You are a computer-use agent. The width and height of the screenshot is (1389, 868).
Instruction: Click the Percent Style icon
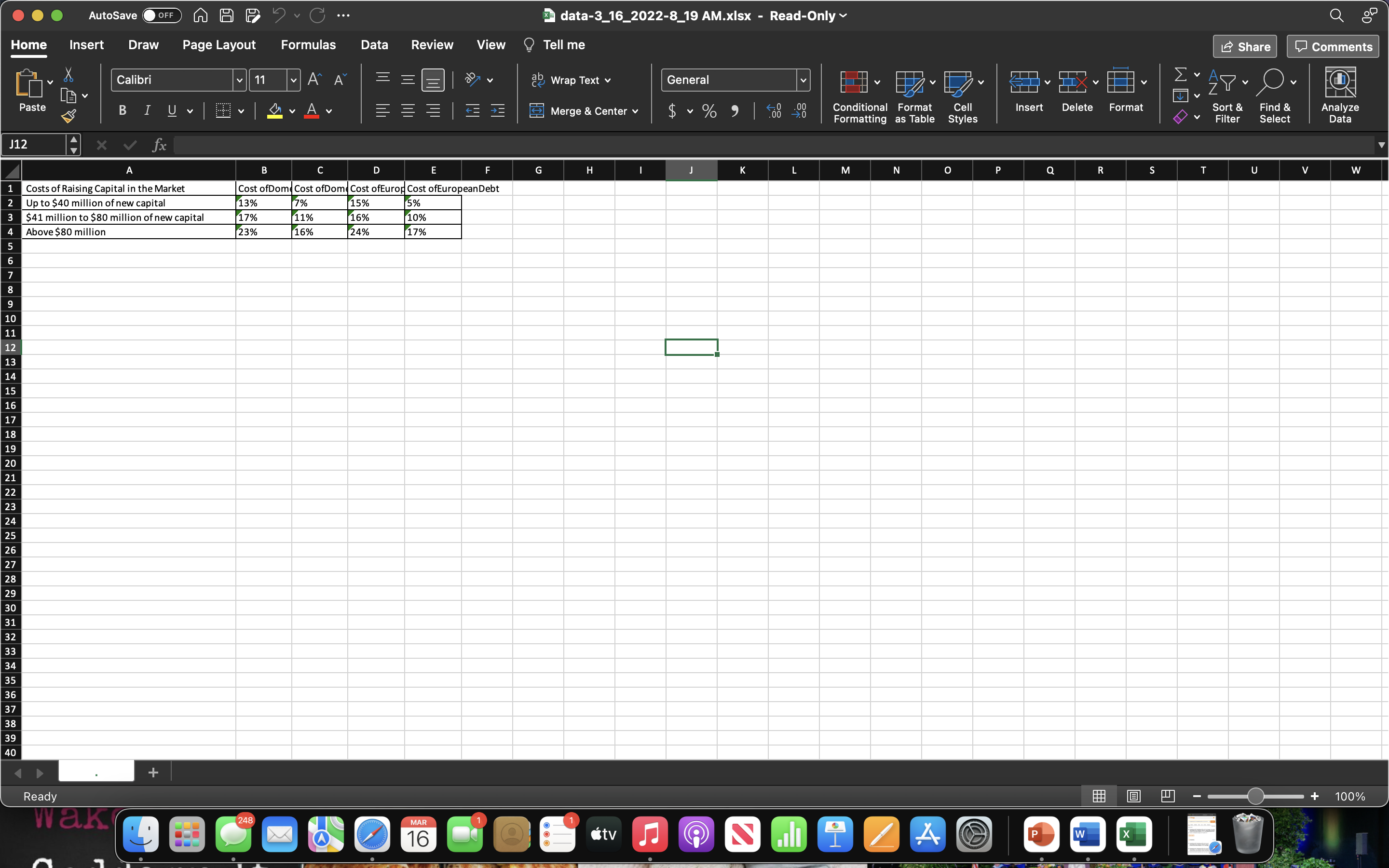pos(708,111)
